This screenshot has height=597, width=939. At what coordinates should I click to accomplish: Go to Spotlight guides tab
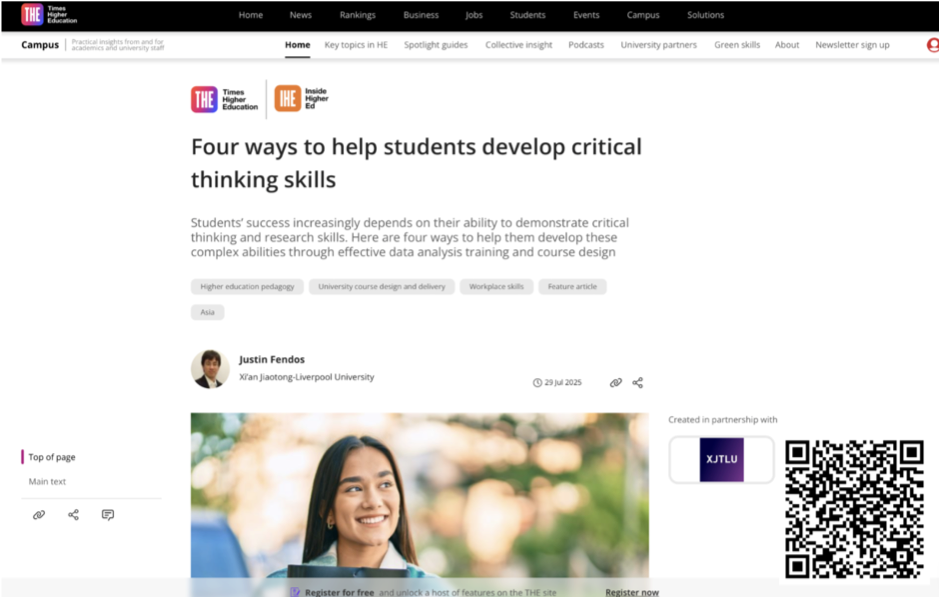435,45
